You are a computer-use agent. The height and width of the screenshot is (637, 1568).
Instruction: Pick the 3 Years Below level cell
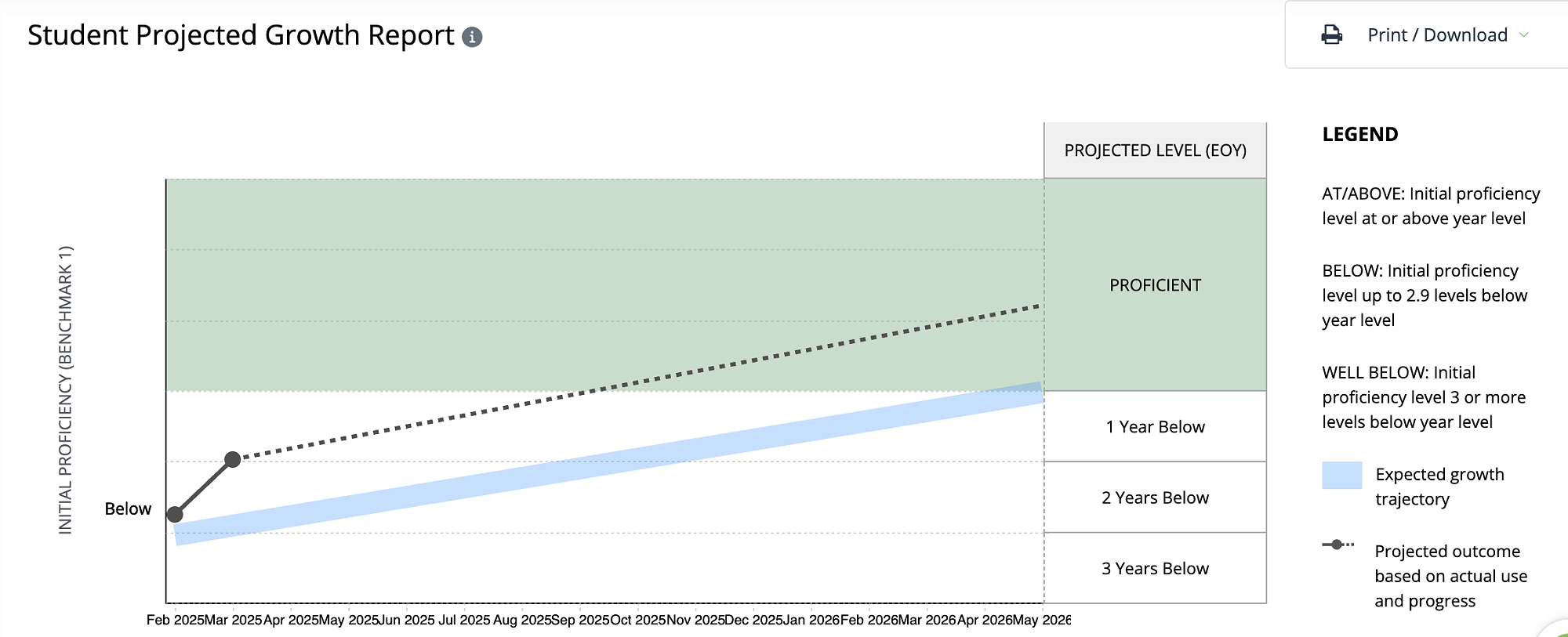pyautogui.click(x=1155, y=569)
